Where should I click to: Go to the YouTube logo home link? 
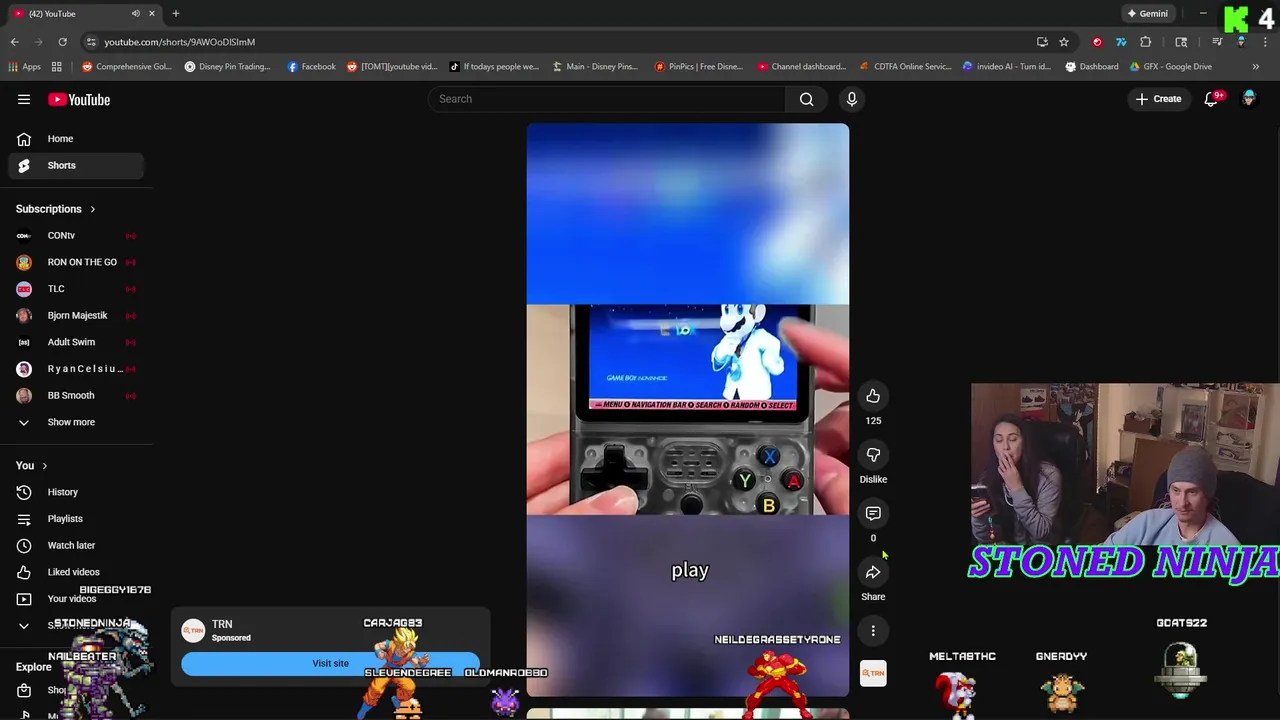[x=79, y=99]
